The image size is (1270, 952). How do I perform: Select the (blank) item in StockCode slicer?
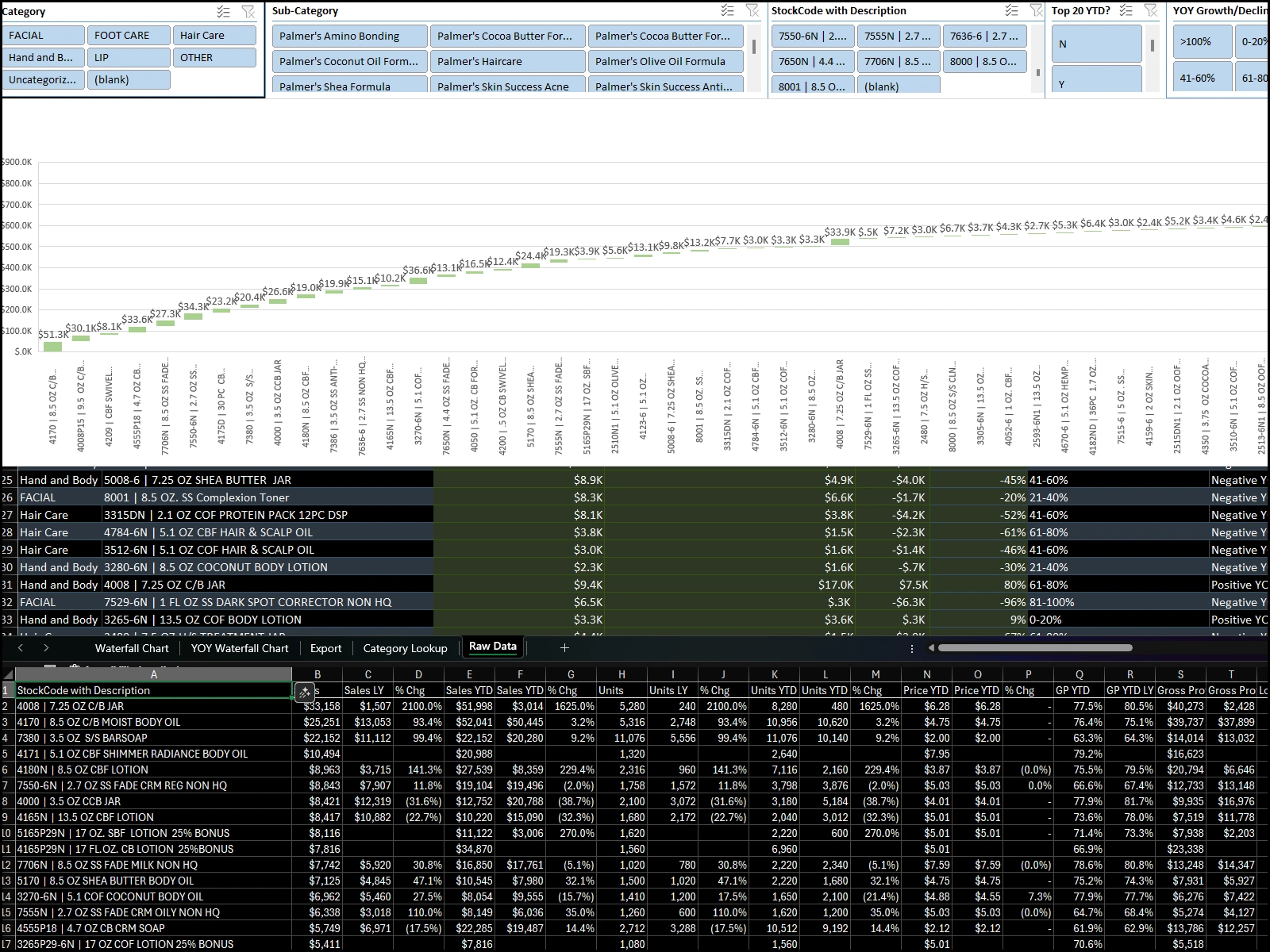pyautogui.click(x=899, y=86)
